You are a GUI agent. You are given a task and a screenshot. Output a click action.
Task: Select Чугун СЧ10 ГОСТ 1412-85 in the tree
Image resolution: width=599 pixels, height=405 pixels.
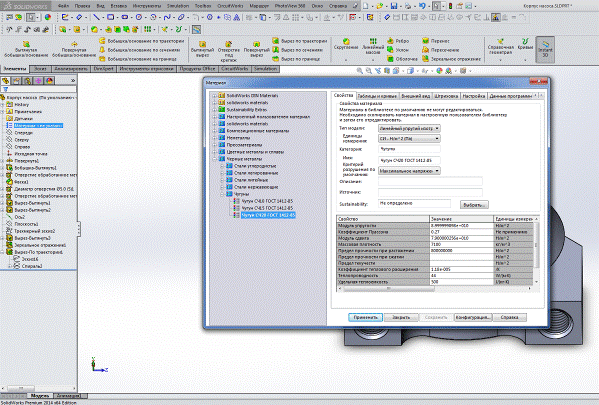(x=267, y=201)
